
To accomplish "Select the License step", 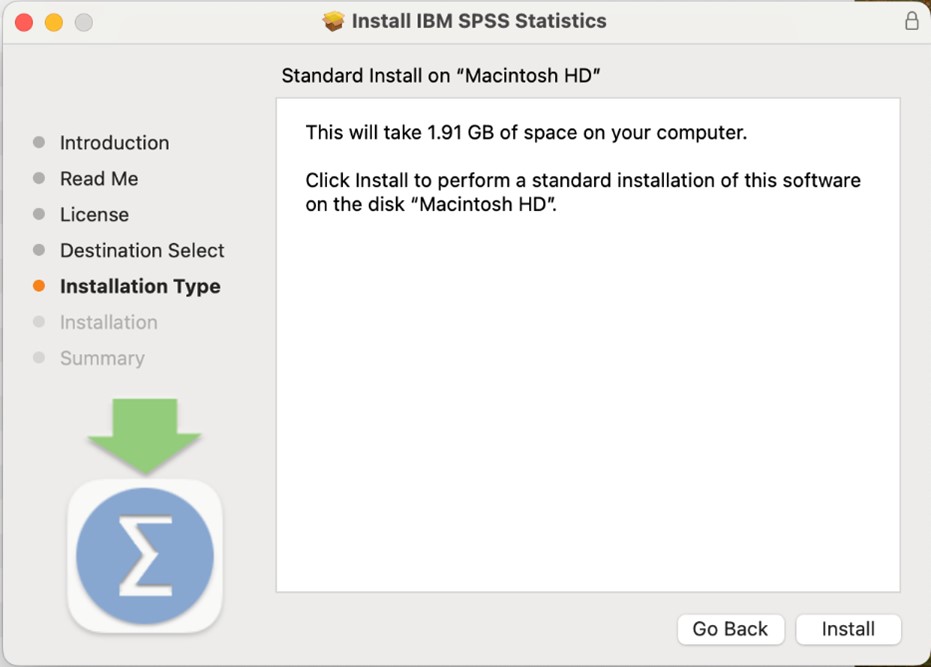I will tap(94, 215).
